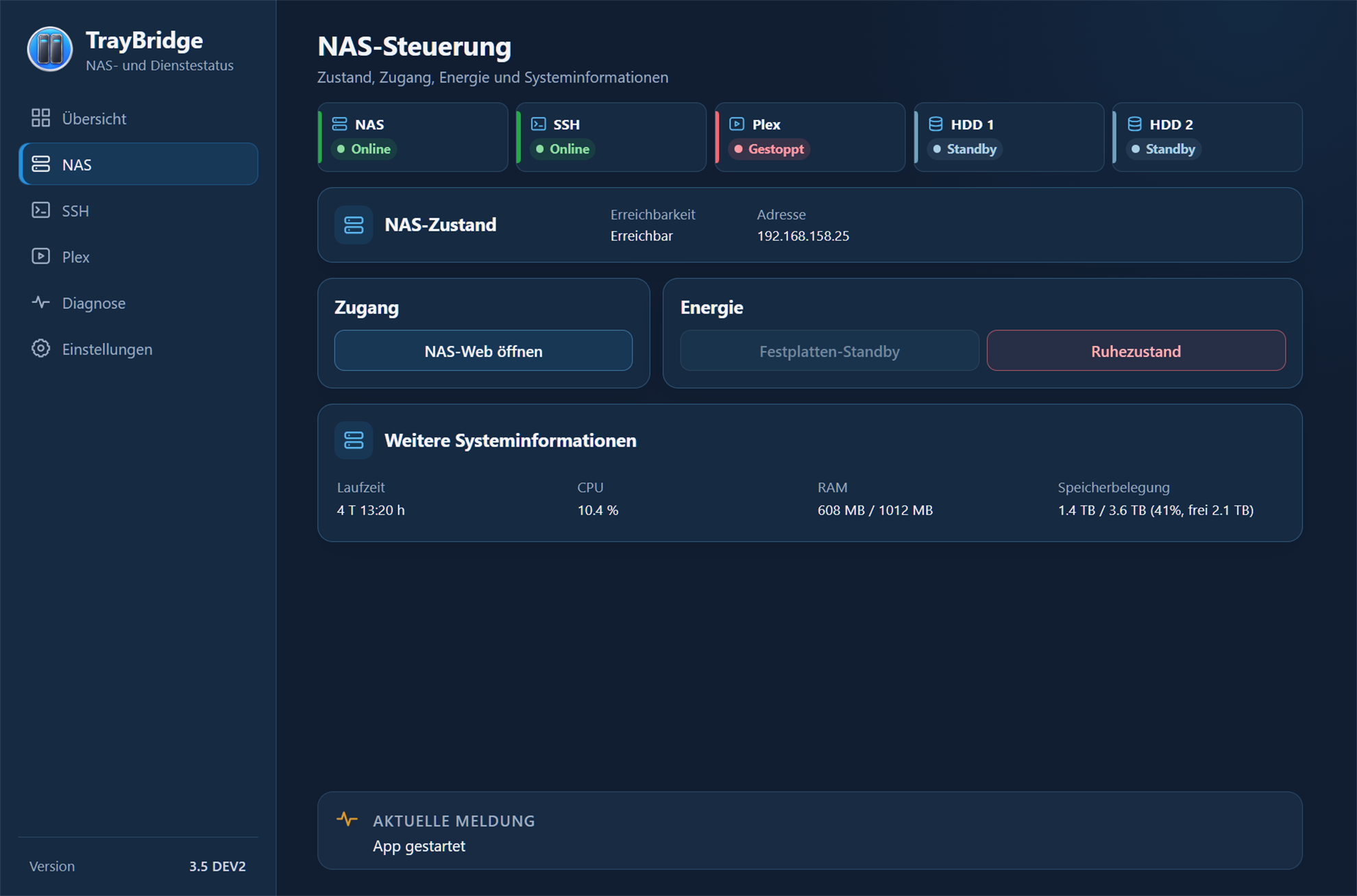Click the NAS Online status badge

364,149
